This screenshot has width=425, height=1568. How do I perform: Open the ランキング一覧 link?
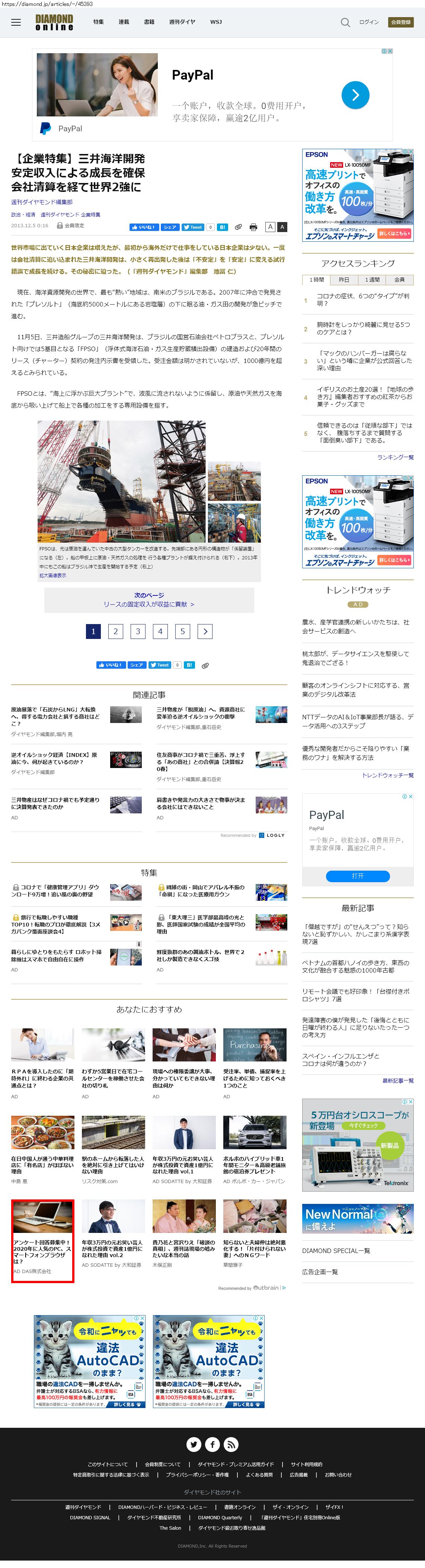pos(394,457)
